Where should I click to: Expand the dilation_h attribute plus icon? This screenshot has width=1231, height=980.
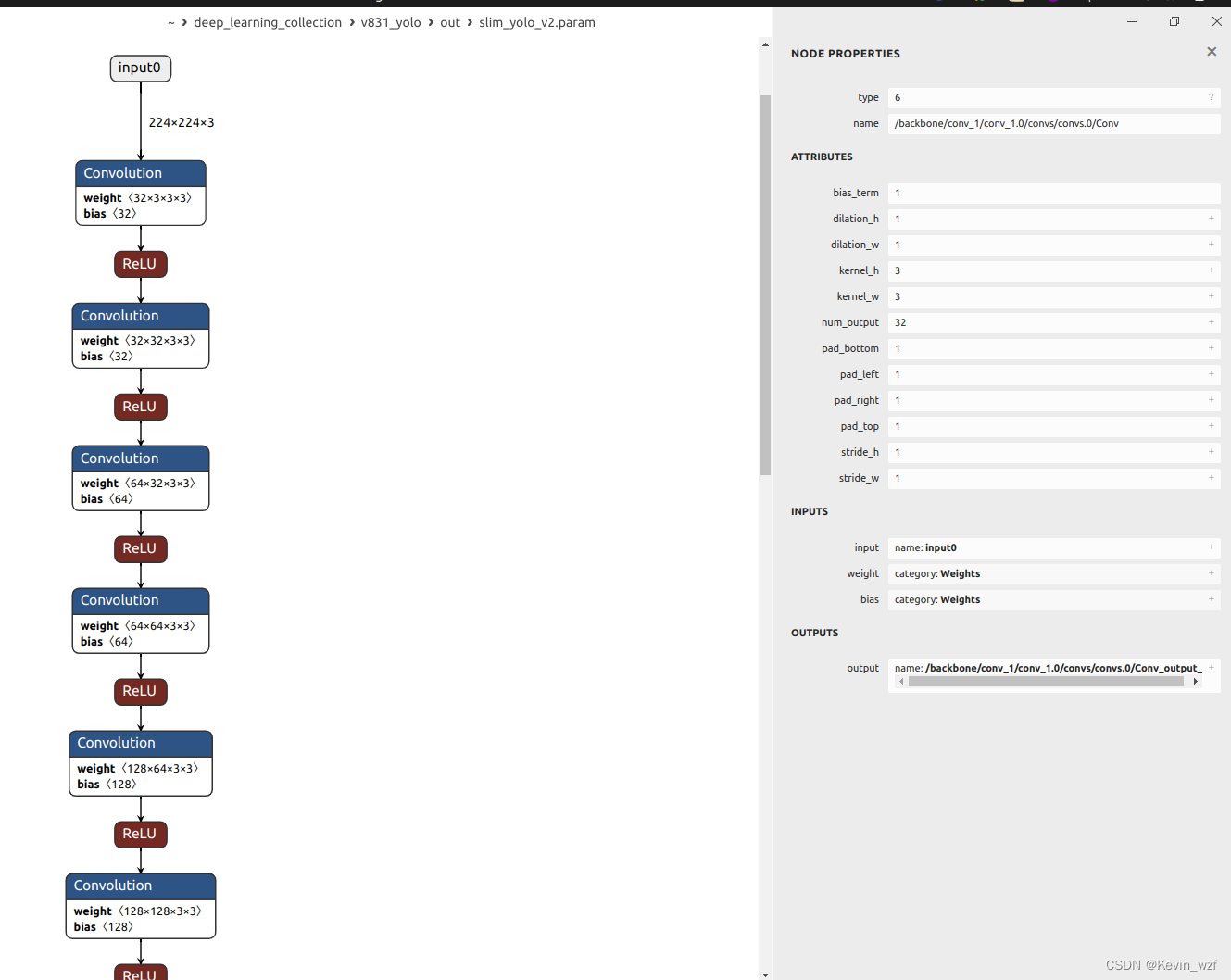[1211, 219]
